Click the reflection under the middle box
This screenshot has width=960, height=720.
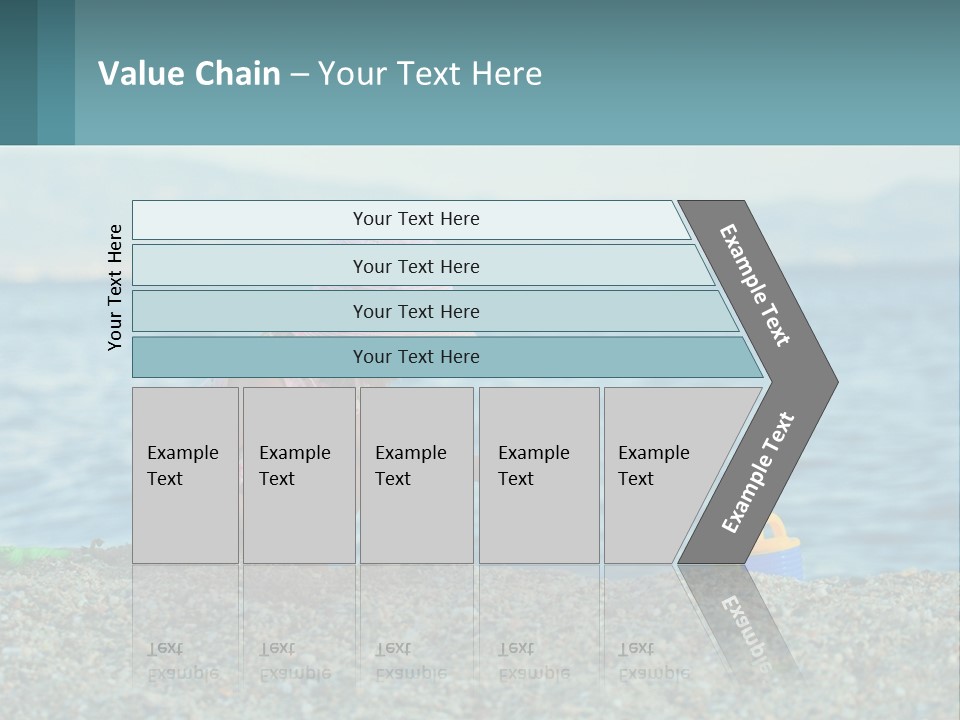(x=410, y=660)
